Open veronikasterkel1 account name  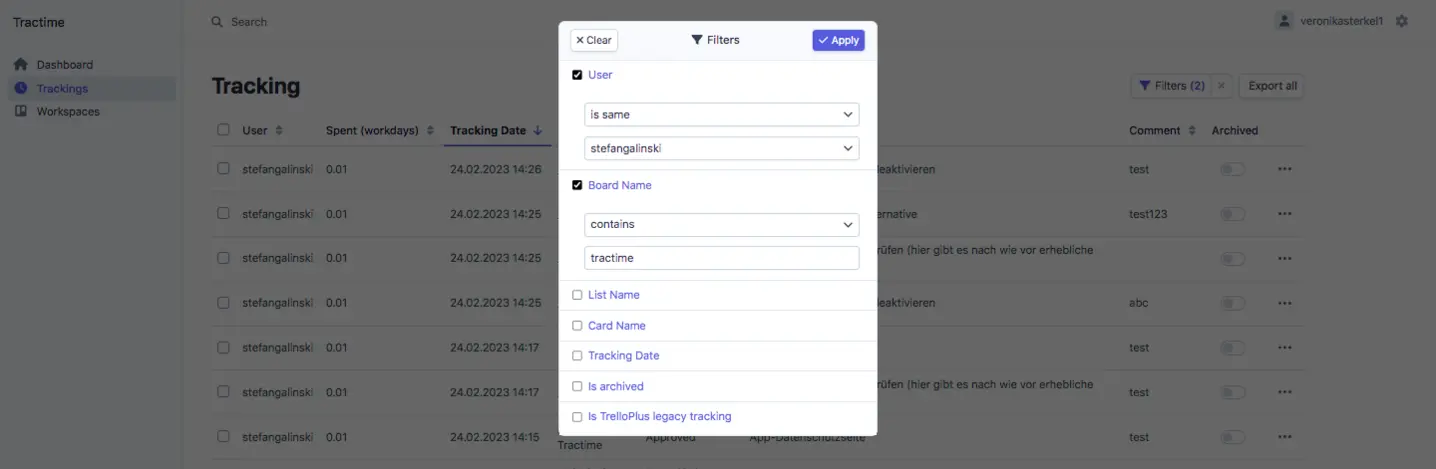pos(1342,21)
